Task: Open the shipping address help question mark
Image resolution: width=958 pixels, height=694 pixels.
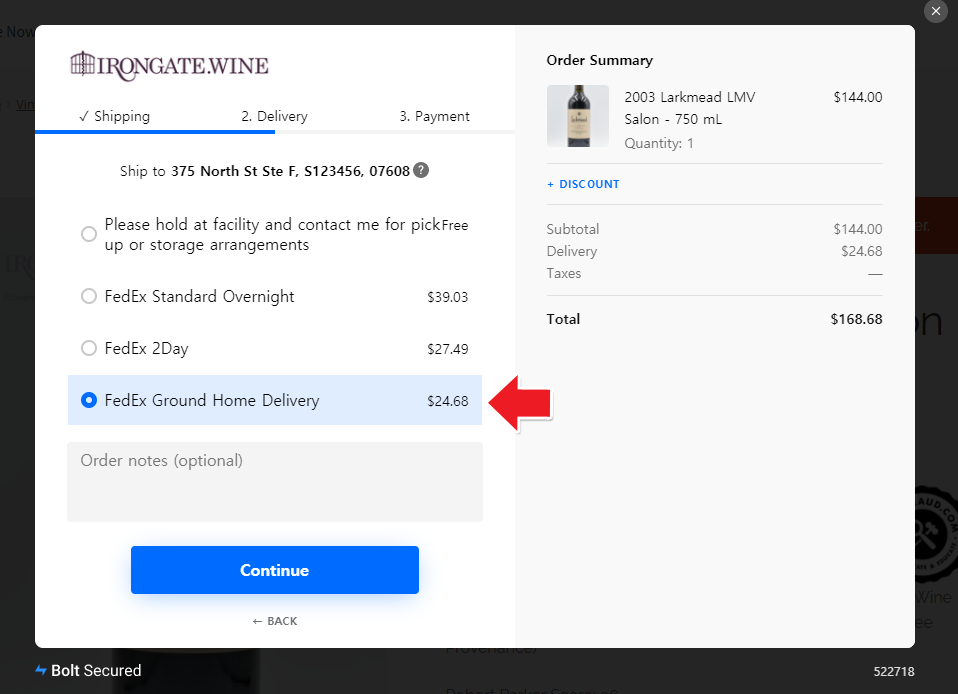Action: (421, 170)
